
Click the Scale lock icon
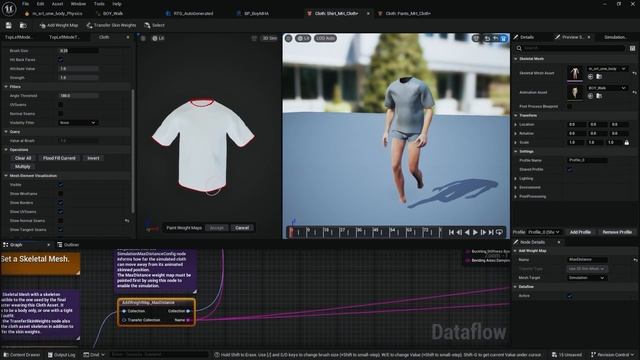(x=627, y=142)
